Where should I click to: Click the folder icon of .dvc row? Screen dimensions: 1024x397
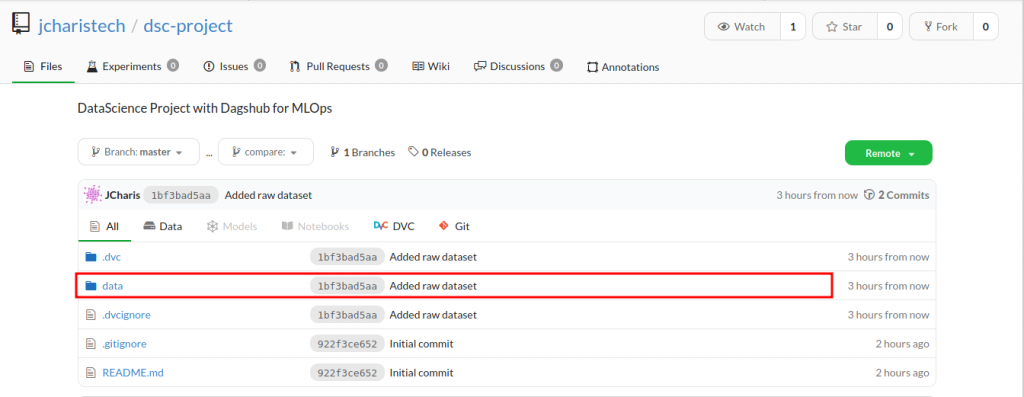(91, 257)
